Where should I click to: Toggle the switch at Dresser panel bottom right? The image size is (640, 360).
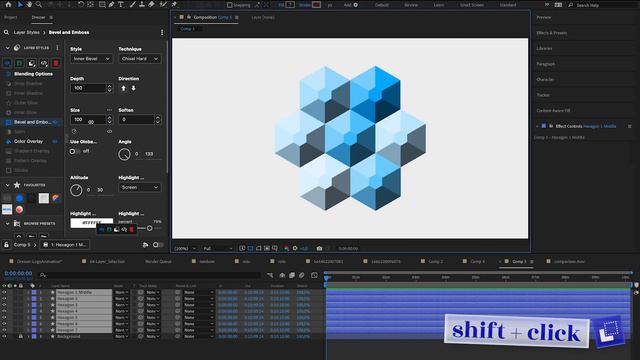pyautogui.click(x=158, y=245)
